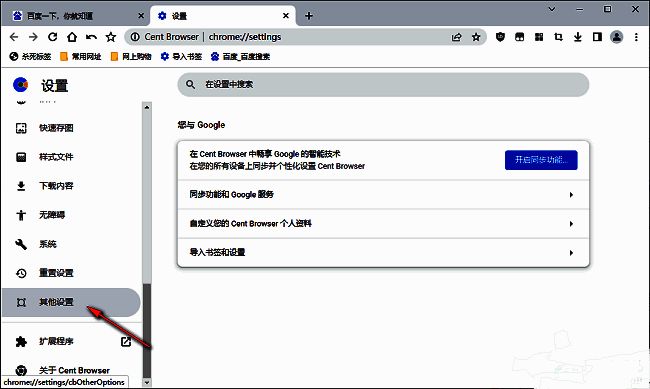Open 关于 Cent Browser in sidebar

pos(71,370)
